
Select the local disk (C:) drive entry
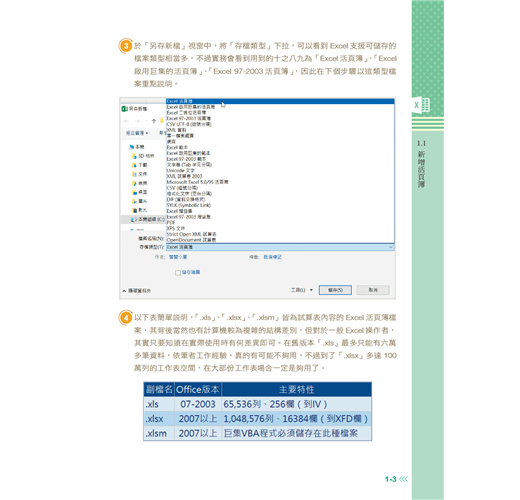pyautogui.click(x=148, y=219)
